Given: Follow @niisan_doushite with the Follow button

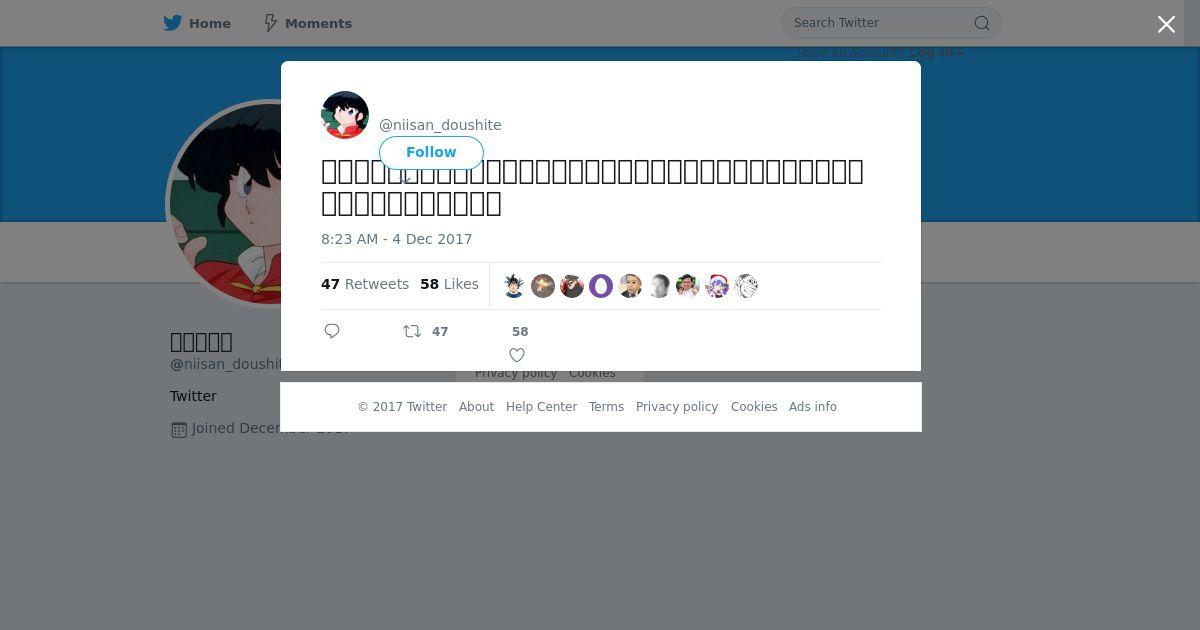Looking at the screenshot, I should tap(431, 152).
